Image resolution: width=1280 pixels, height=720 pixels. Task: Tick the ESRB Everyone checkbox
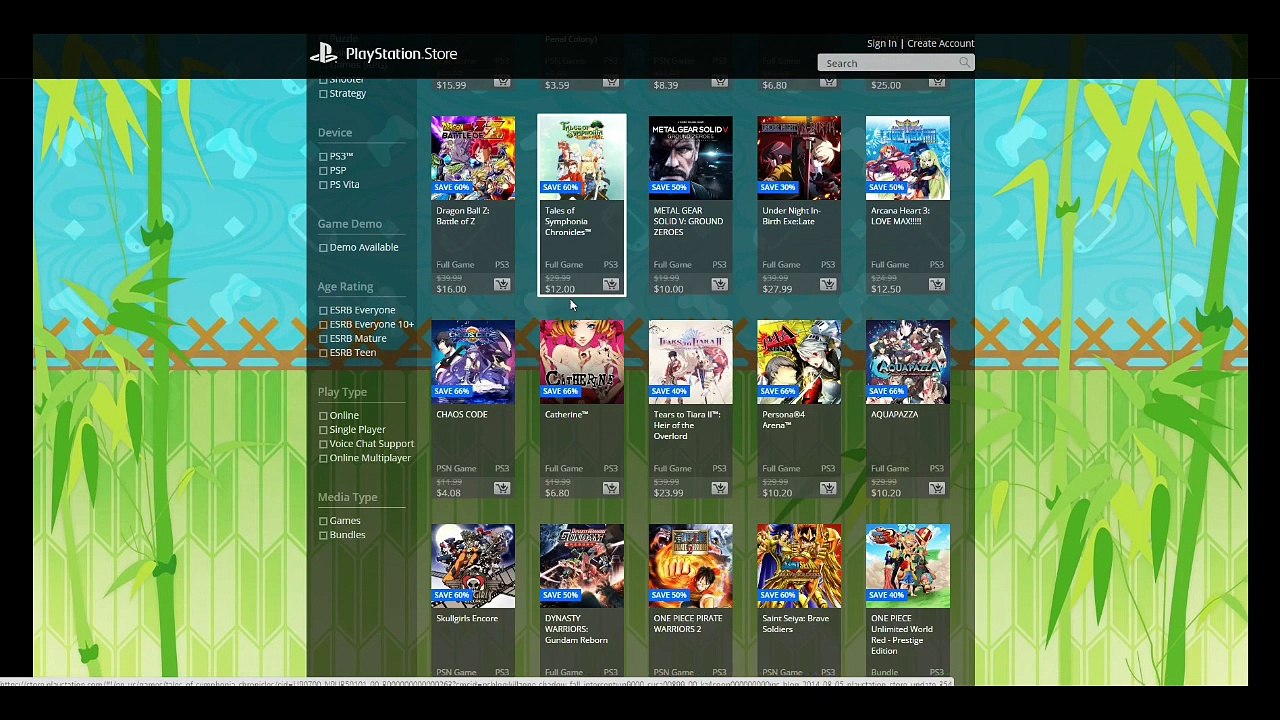click(x=323, y=311)
